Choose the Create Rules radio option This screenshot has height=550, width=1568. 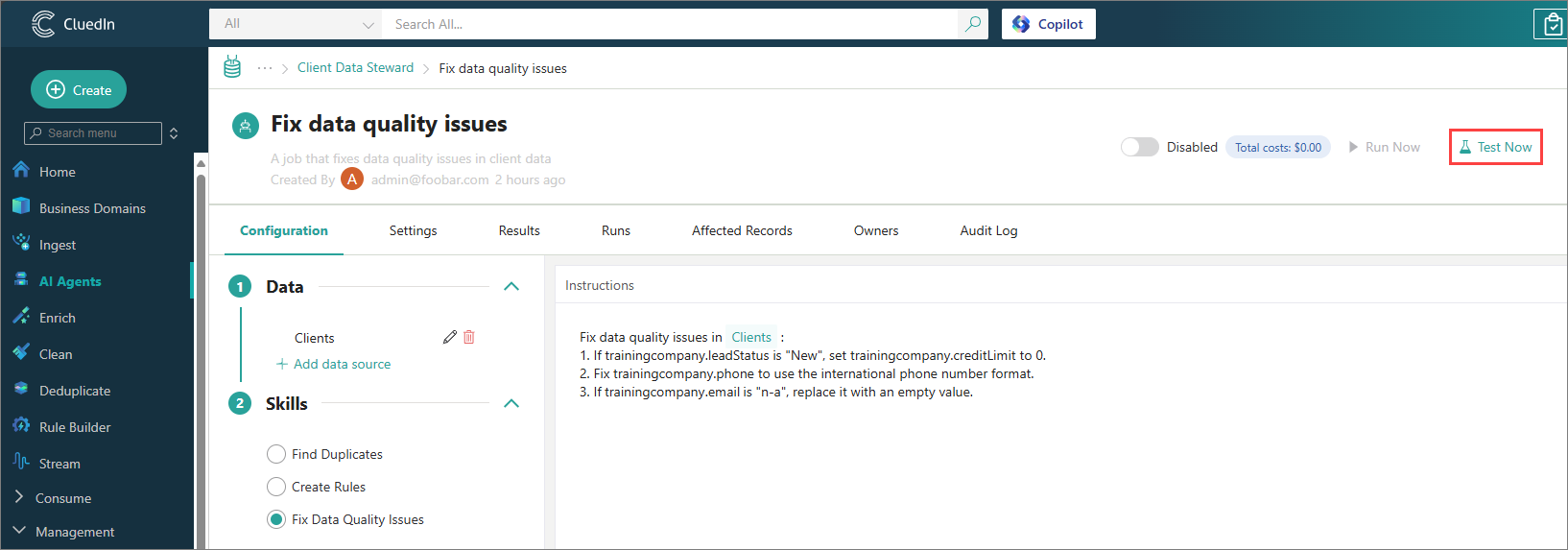(276, 487)
